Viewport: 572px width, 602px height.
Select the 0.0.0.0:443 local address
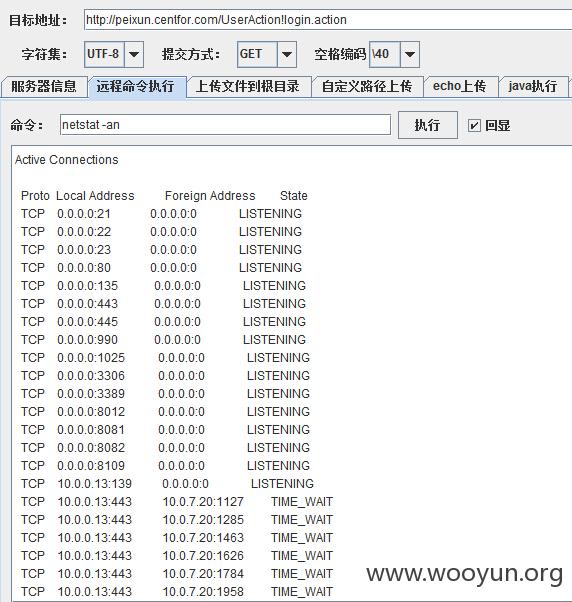(x=88, y=304)
